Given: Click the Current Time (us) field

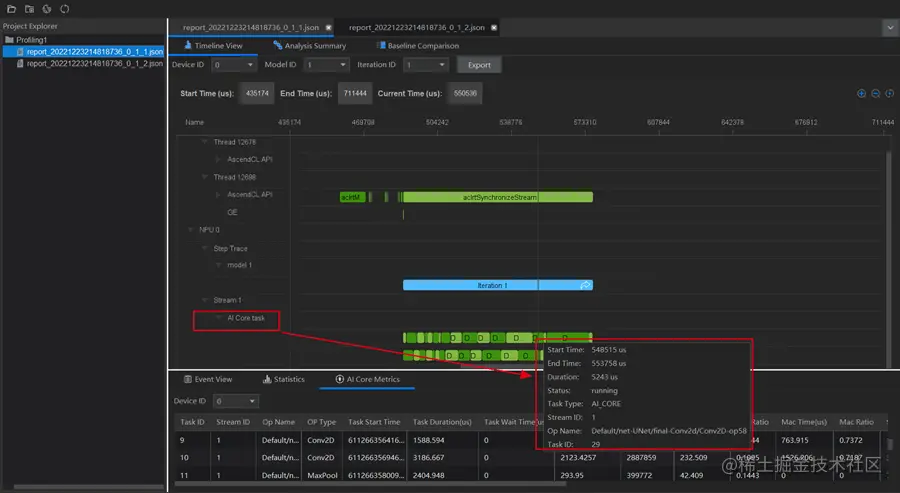Looking at the screenshot, I should [465, 94].
